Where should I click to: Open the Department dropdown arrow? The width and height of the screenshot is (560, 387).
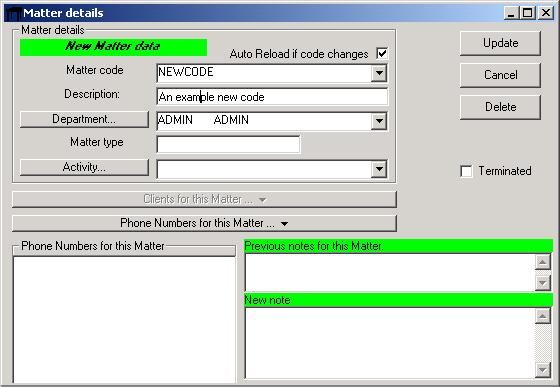379,121
